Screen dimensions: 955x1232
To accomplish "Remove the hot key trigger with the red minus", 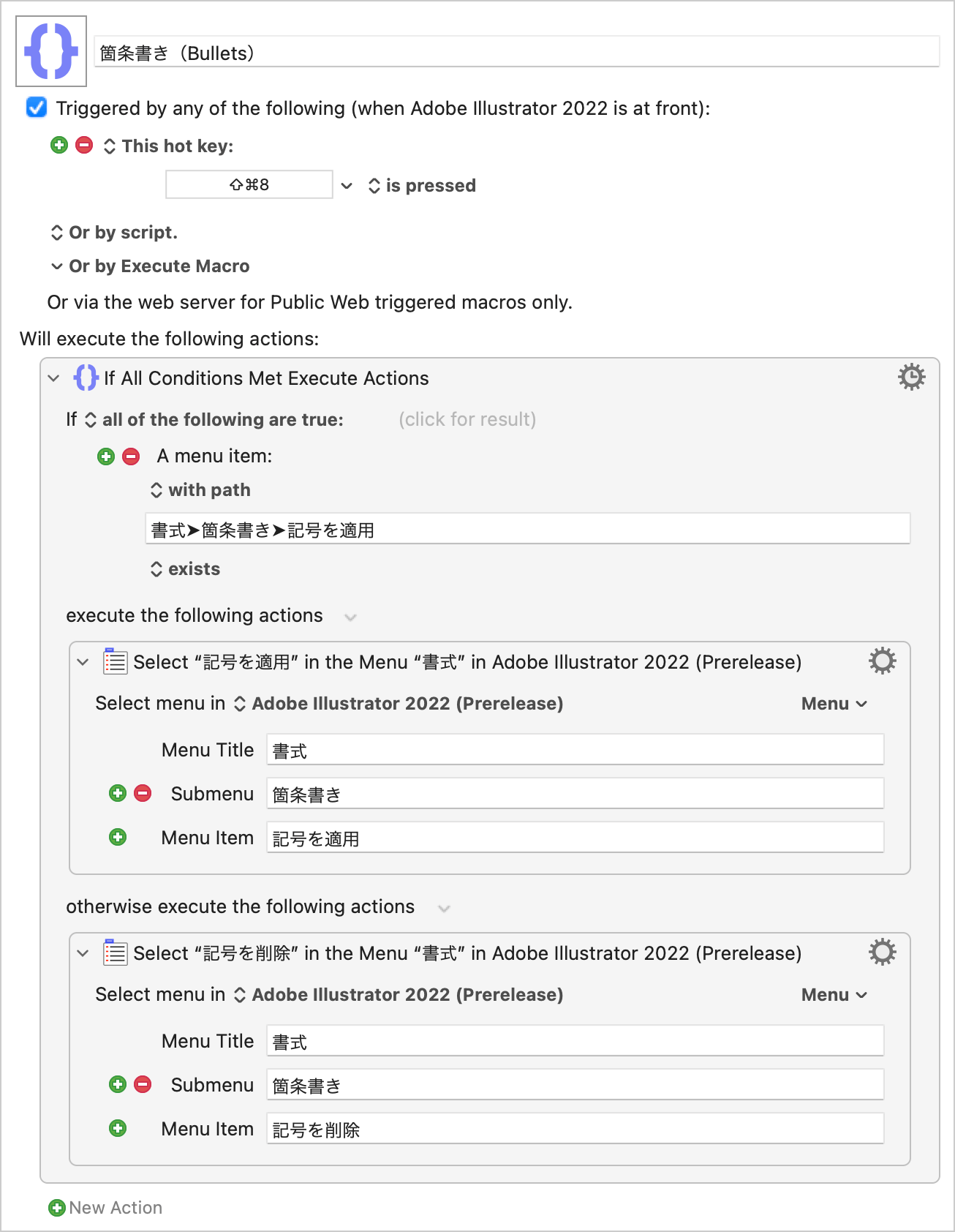I will coord(84,146).
